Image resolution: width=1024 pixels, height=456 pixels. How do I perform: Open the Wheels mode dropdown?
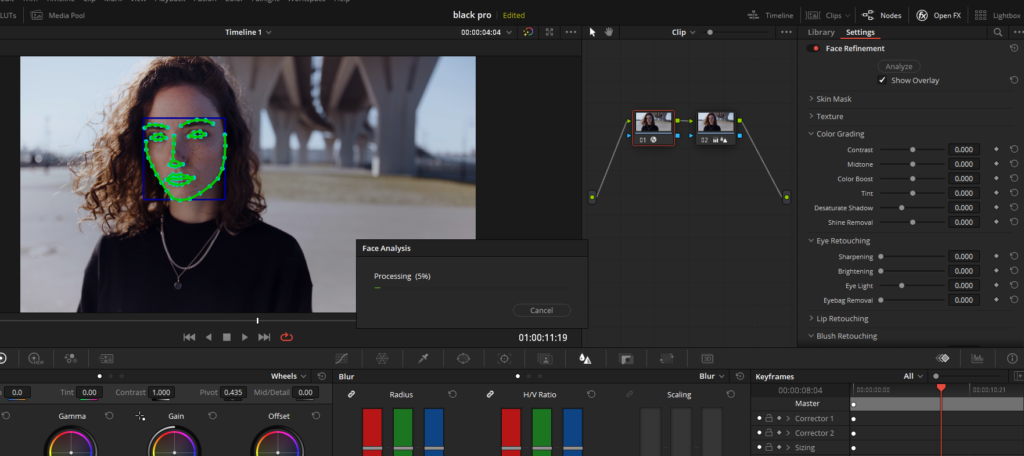coord(289,376)
